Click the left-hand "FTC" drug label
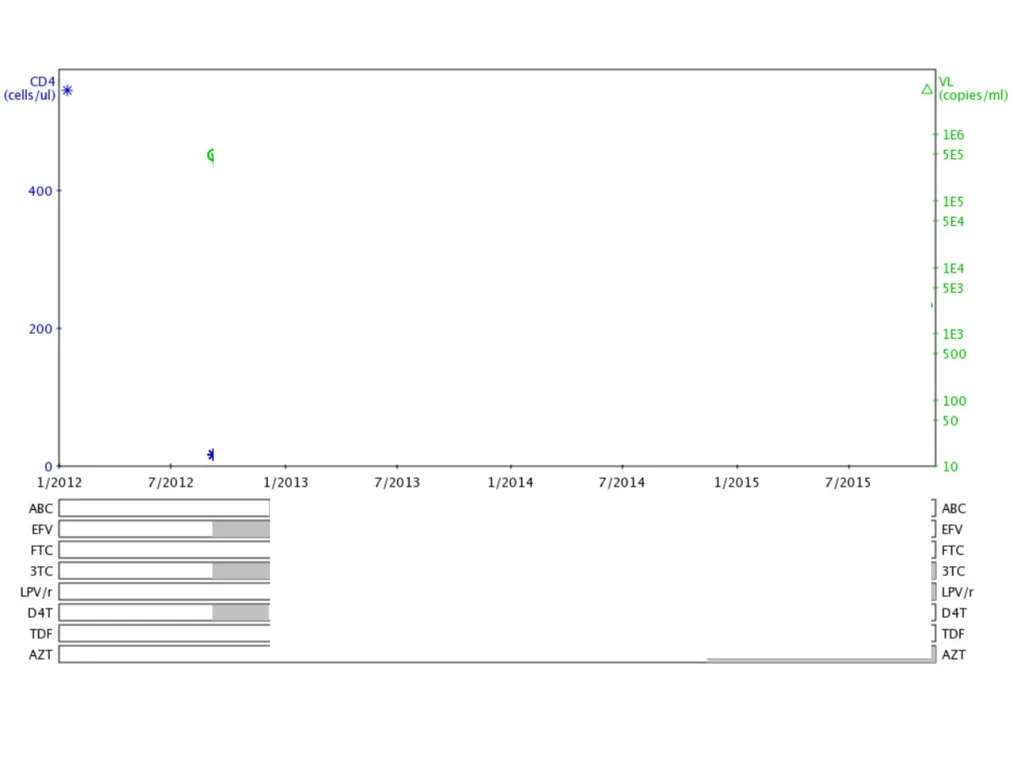The height and width of the screenshot is (768, 1024). pos(42,551)
